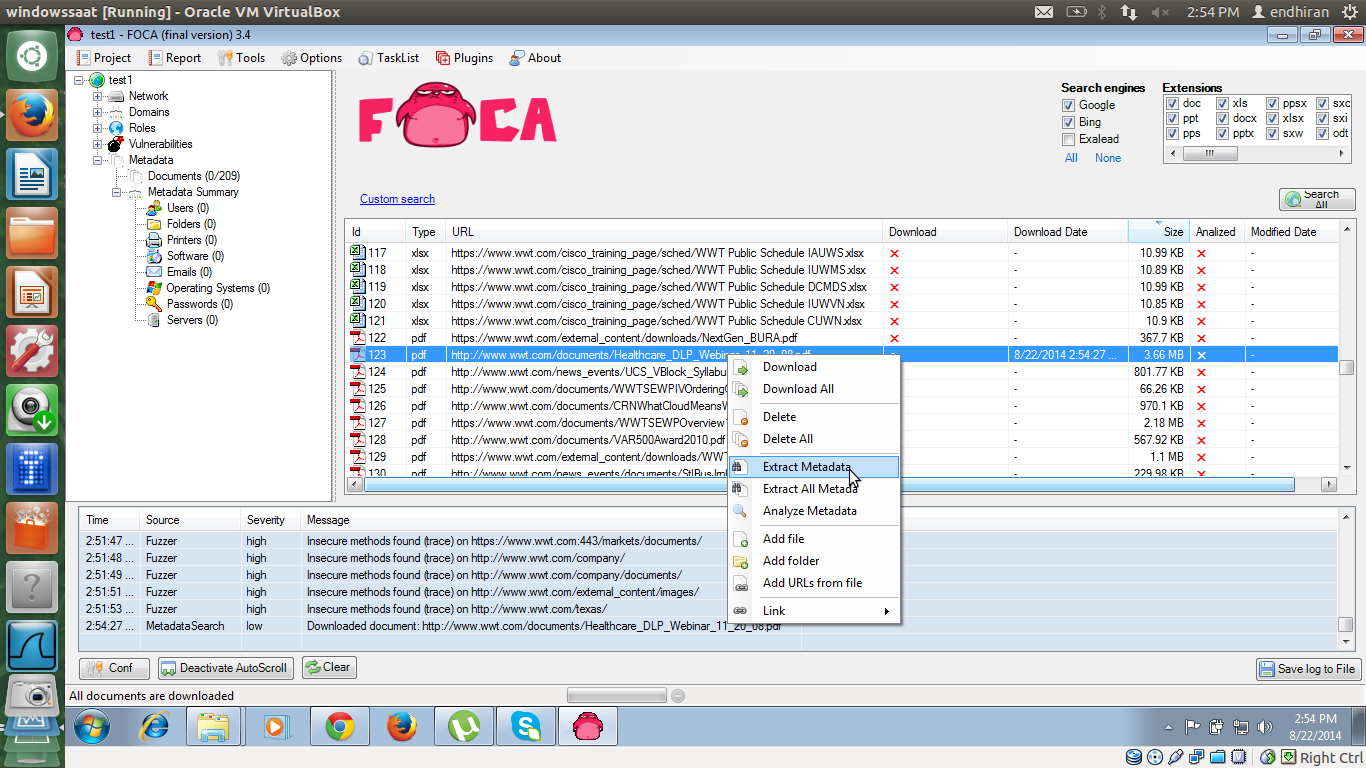Click the document list horizontal scrollbar
Screen dimensions: 1366x768
(x=841, y=485)
